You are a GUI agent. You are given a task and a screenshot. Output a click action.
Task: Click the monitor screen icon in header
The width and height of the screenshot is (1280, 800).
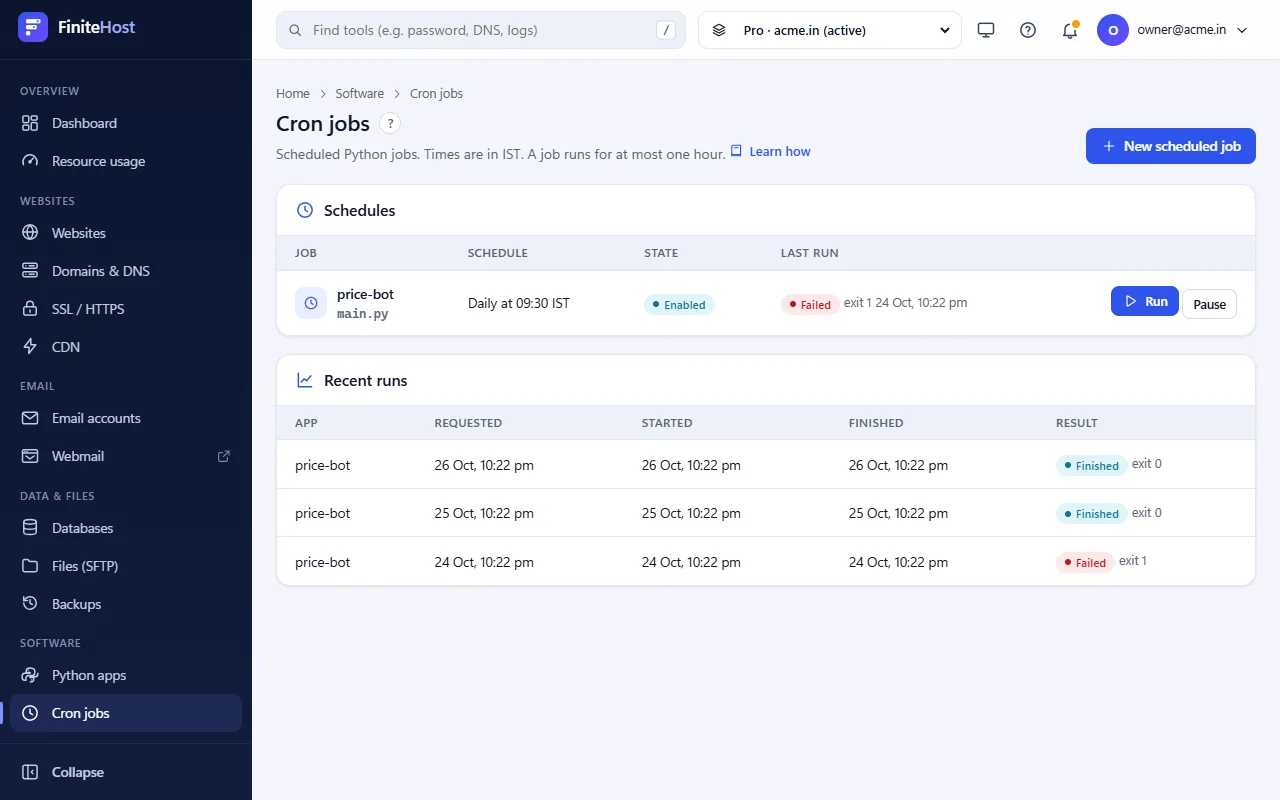986,30
